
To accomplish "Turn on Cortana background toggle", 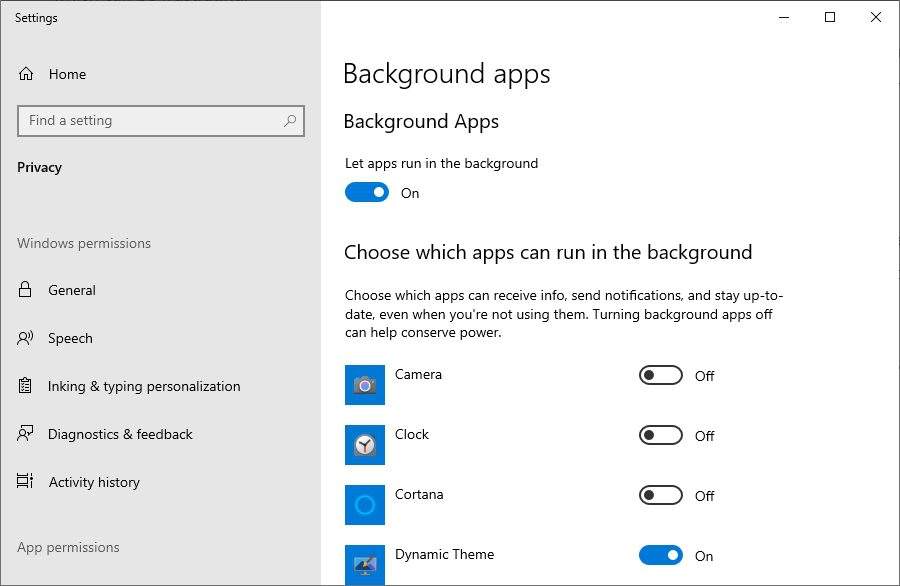I will tap(661, 495).
